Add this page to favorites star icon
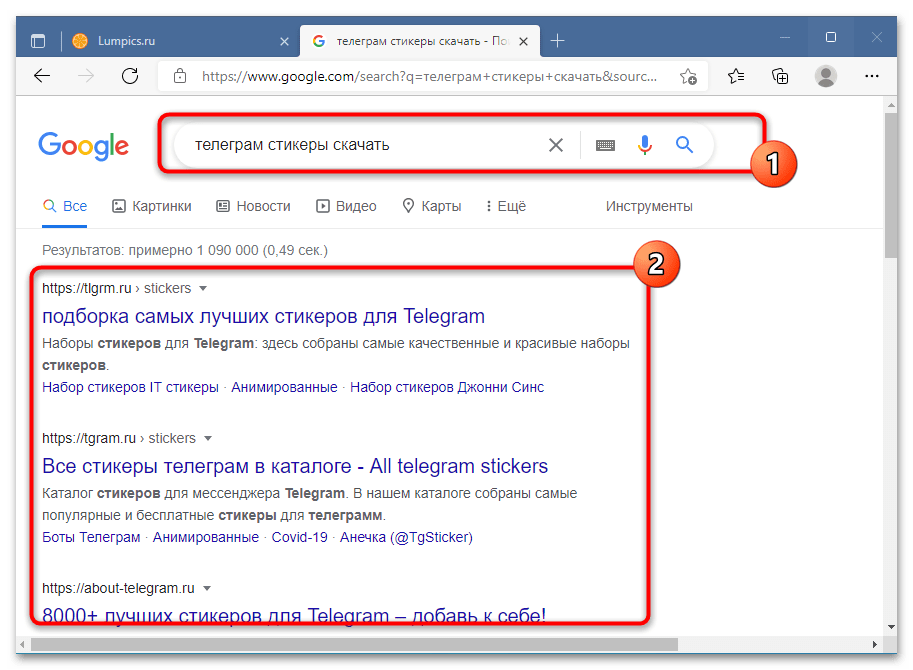The height and width of the screenshot is (670, 913). point(688,76)
